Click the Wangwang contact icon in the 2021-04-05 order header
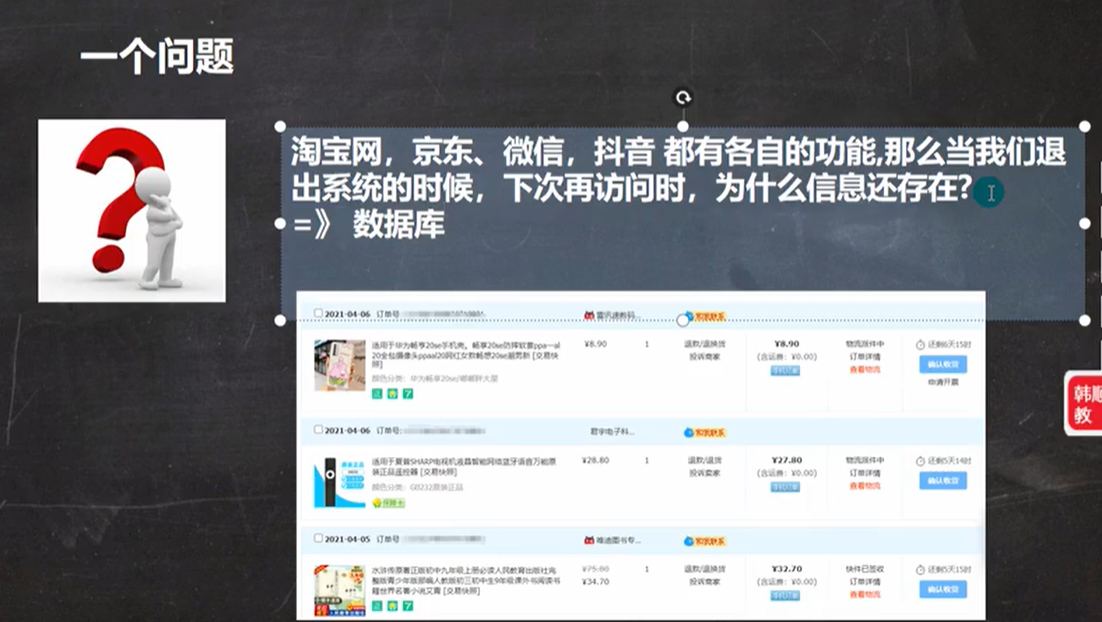 click(x=705, y=541)
